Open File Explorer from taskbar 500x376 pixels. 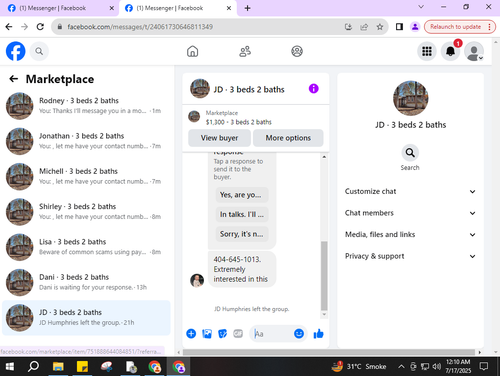click(58, 367)
